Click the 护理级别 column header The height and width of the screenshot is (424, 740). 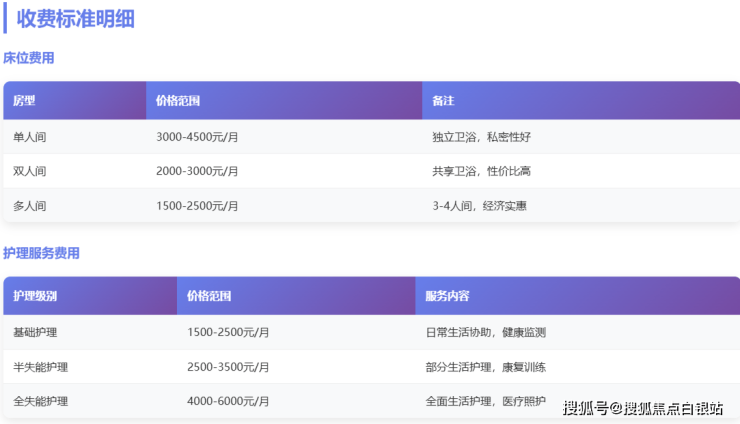(35, 296)
